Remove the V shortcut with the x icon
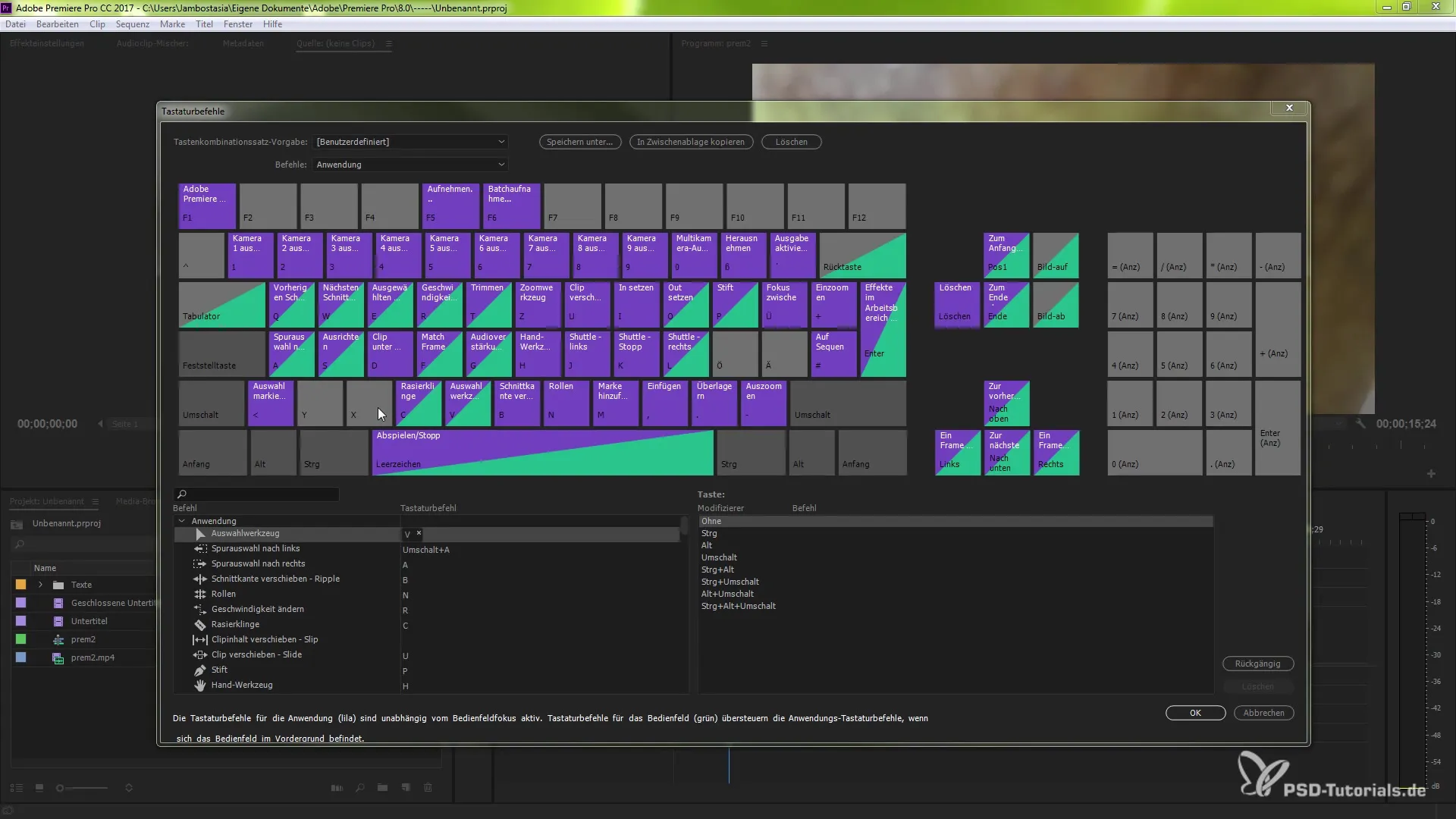This screenshot has width=1456, height=819. point(419,533)
